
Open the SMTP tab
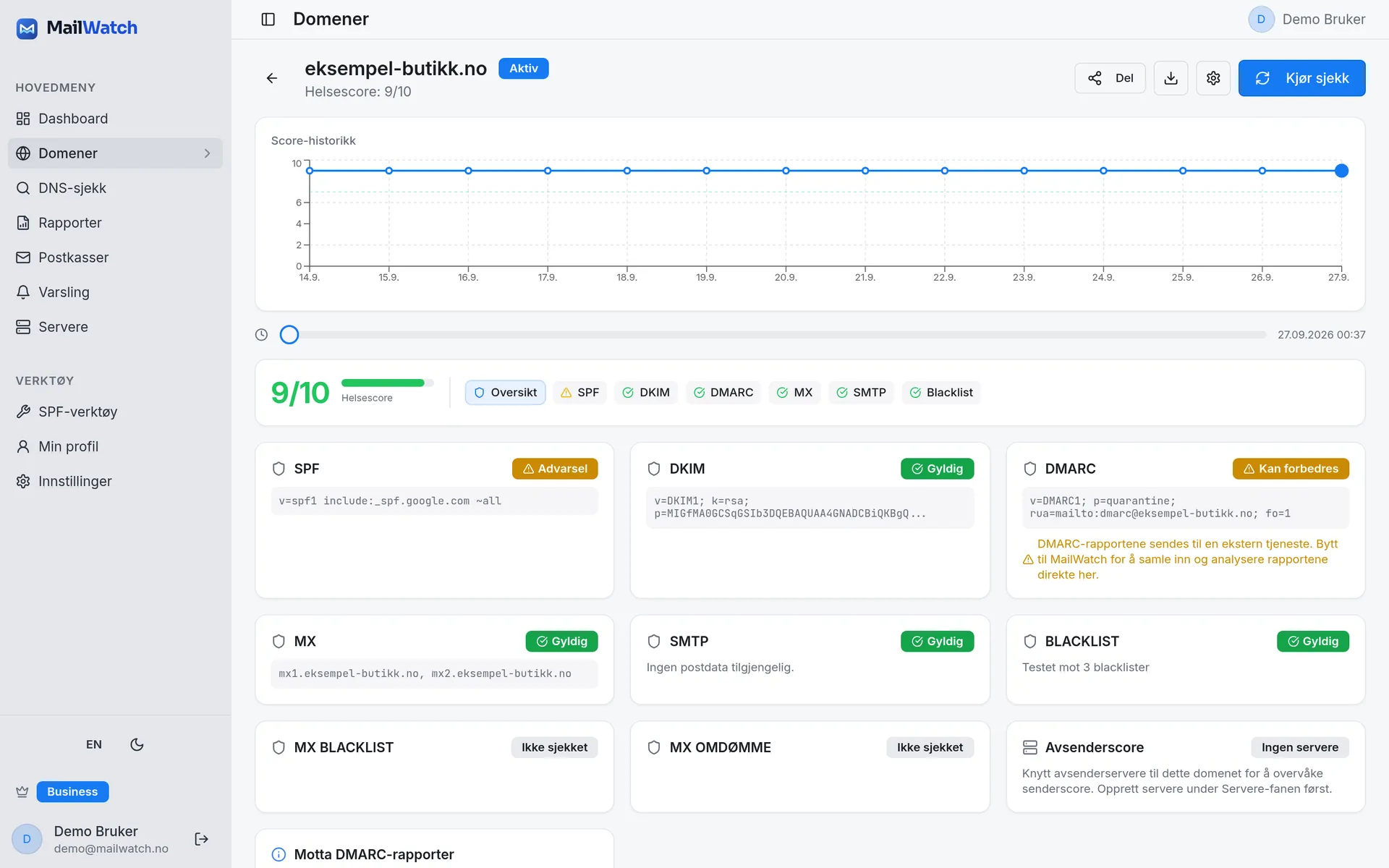point(861,393)
